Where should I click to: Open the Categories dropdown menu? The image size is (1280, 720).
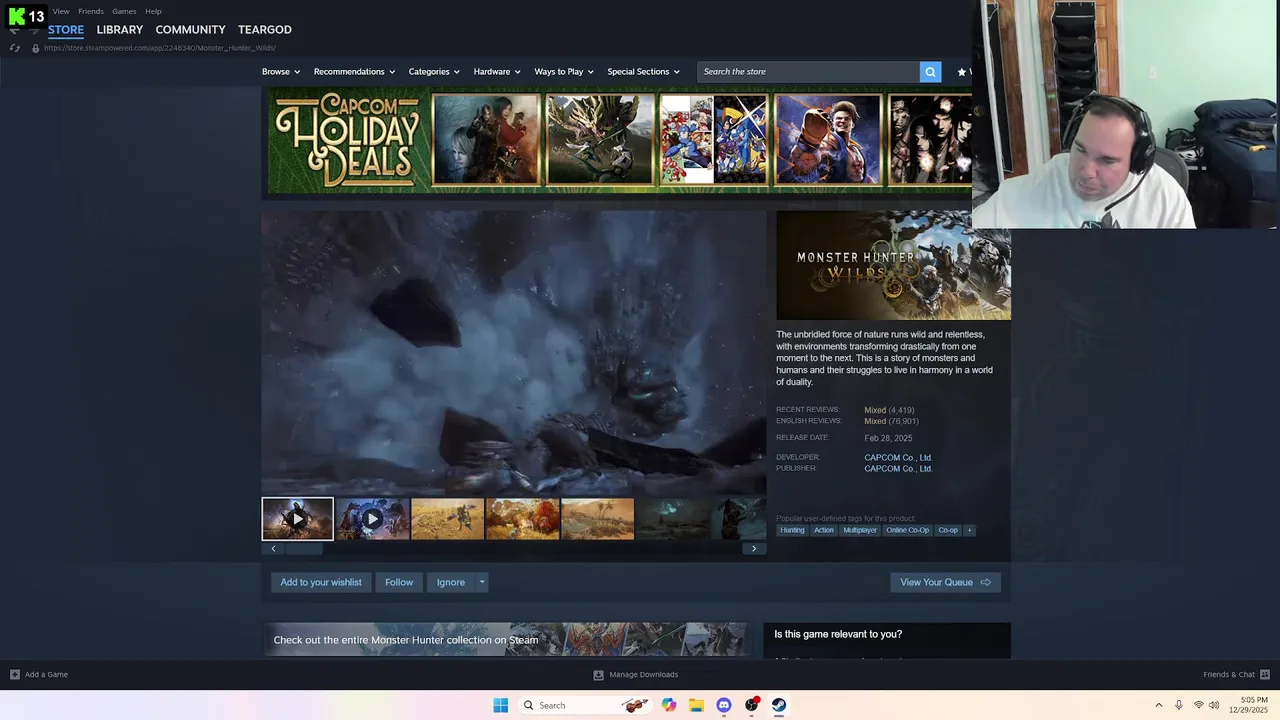[x=433, y=72]
